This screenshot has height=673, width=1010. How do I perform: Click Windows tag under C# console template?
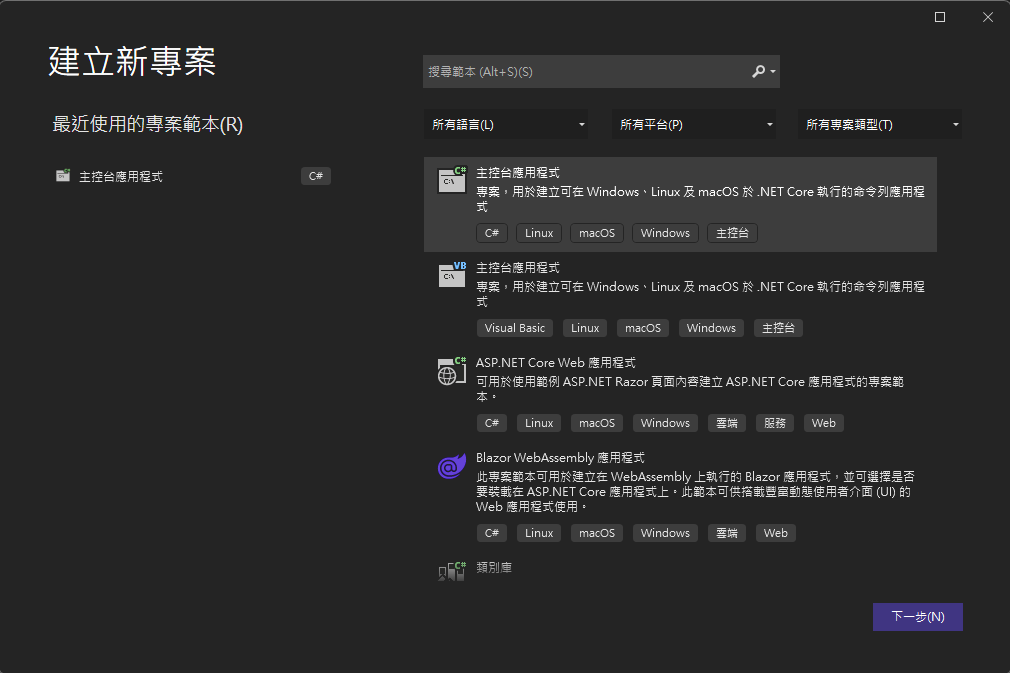[665, 233]
